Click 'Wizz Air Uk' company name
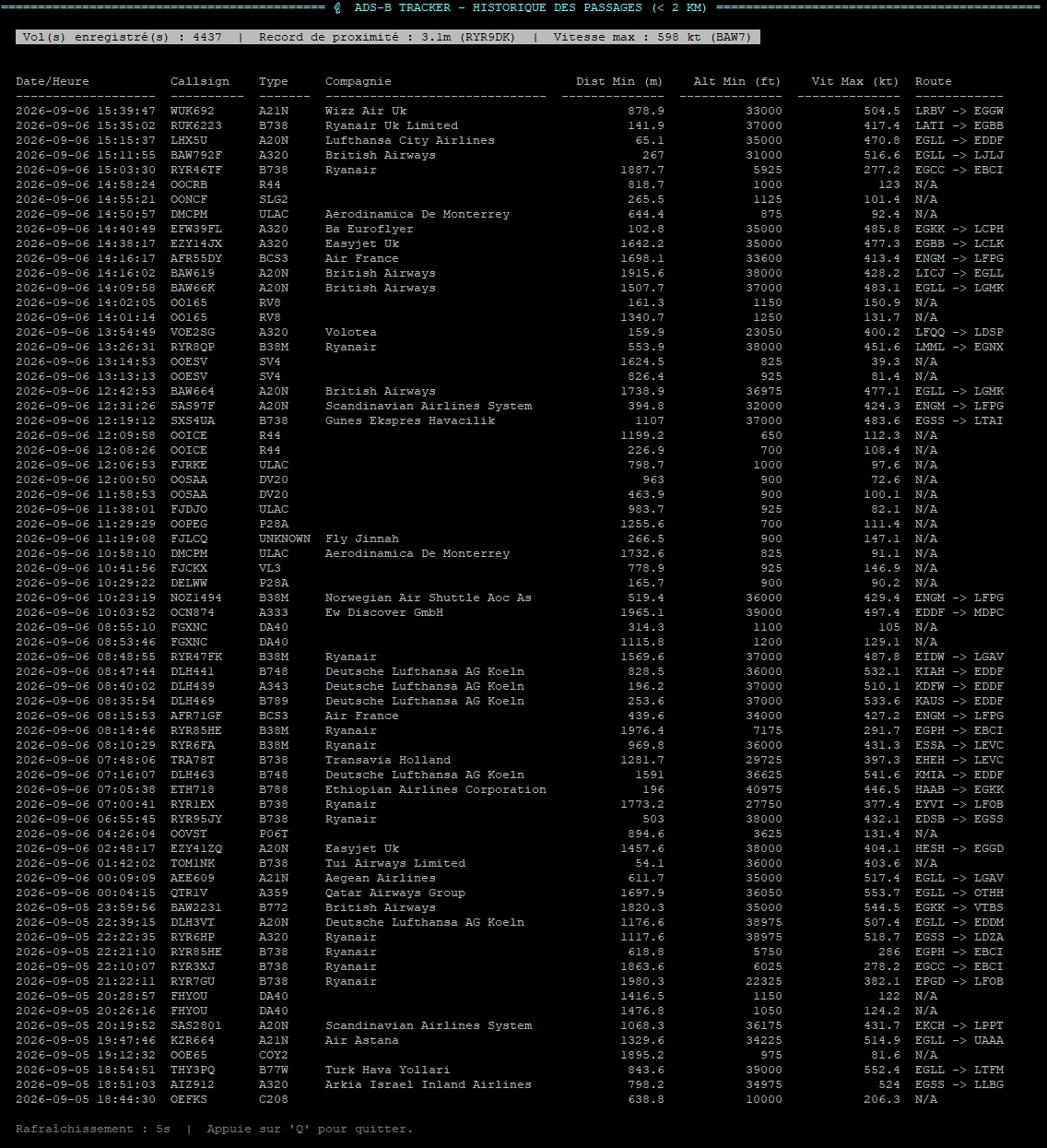This screenshot has height=1148, width=1047. click(366, 111)
